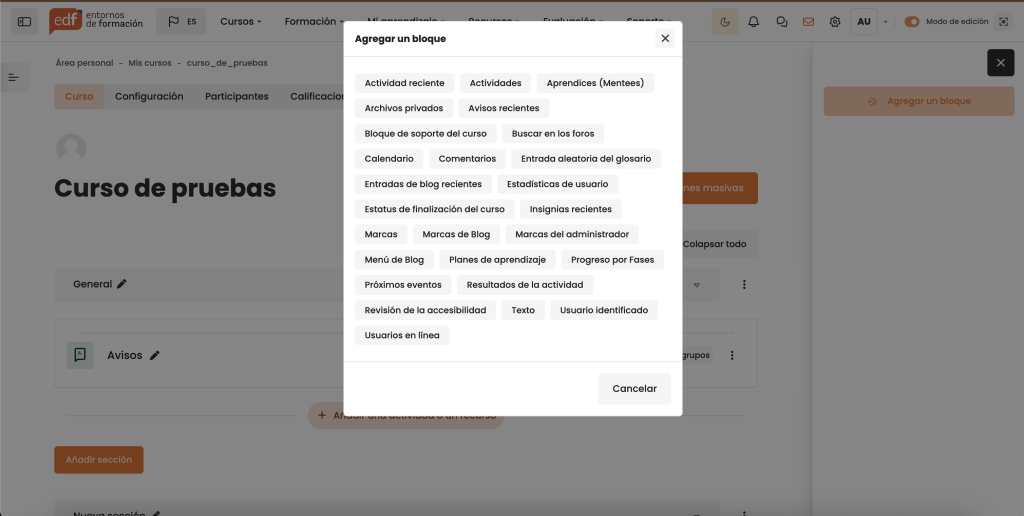Open notifications bell icon
This screenshot has height=516, width=1024.
[x=754, y=22]
